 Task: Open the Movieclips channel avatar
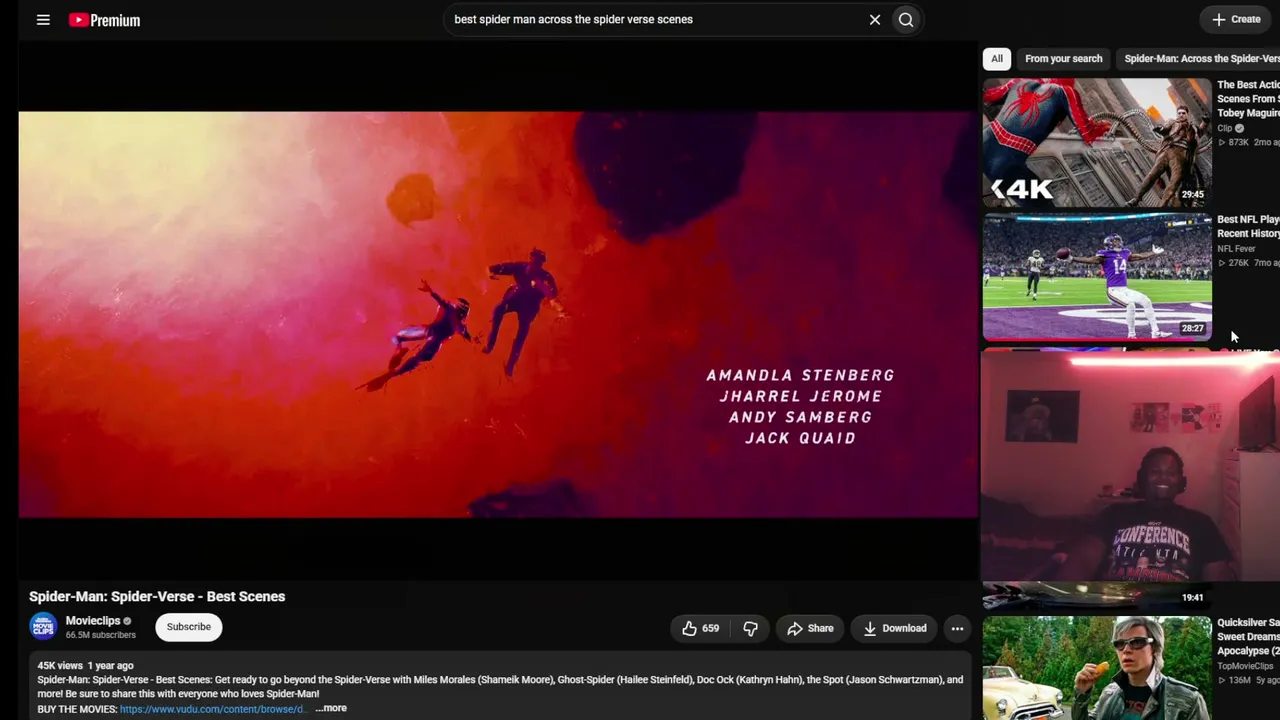pos(43,627)
